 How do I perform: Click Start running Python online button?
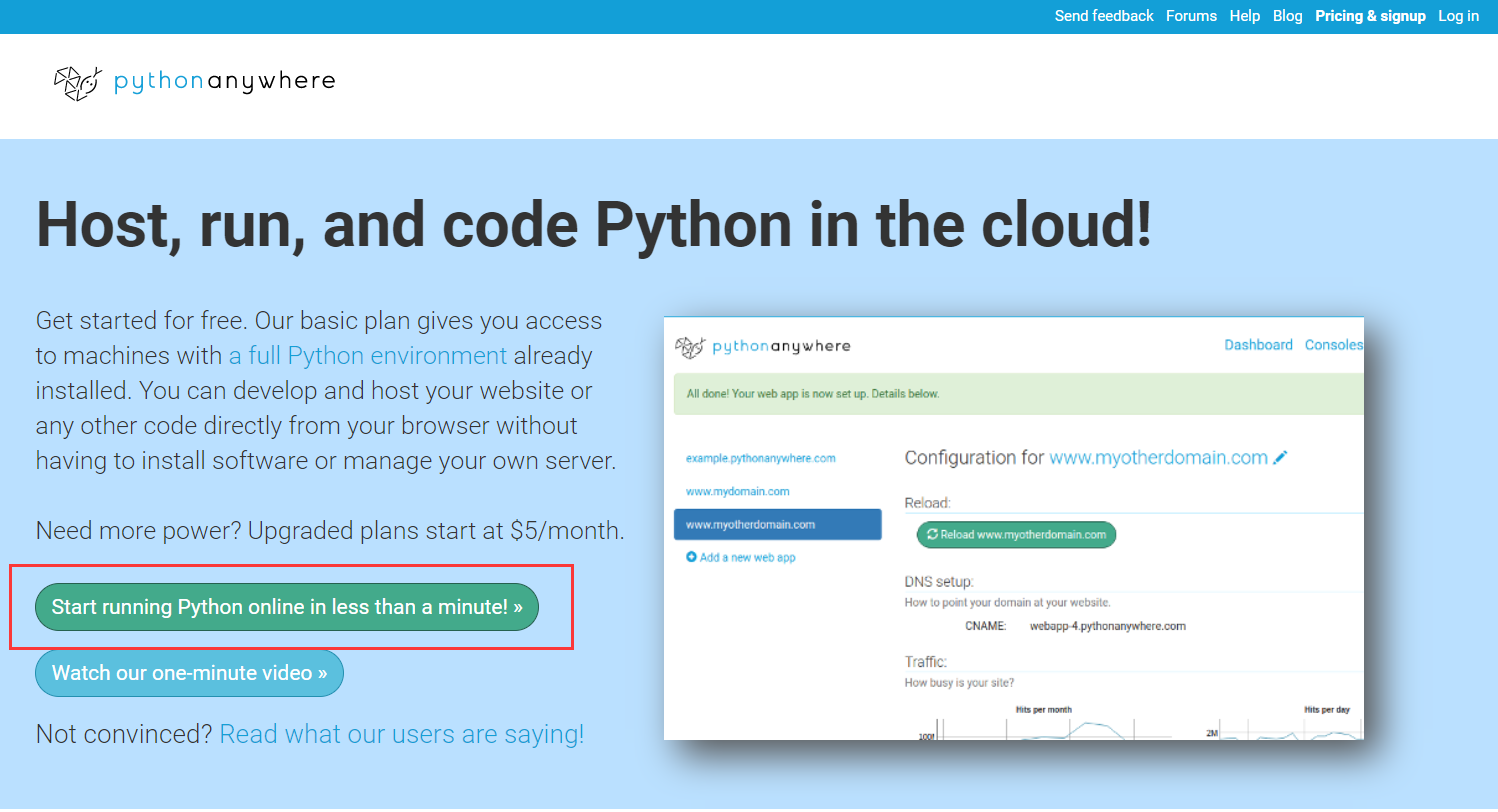pyautogui.click(x=287, y=606)
